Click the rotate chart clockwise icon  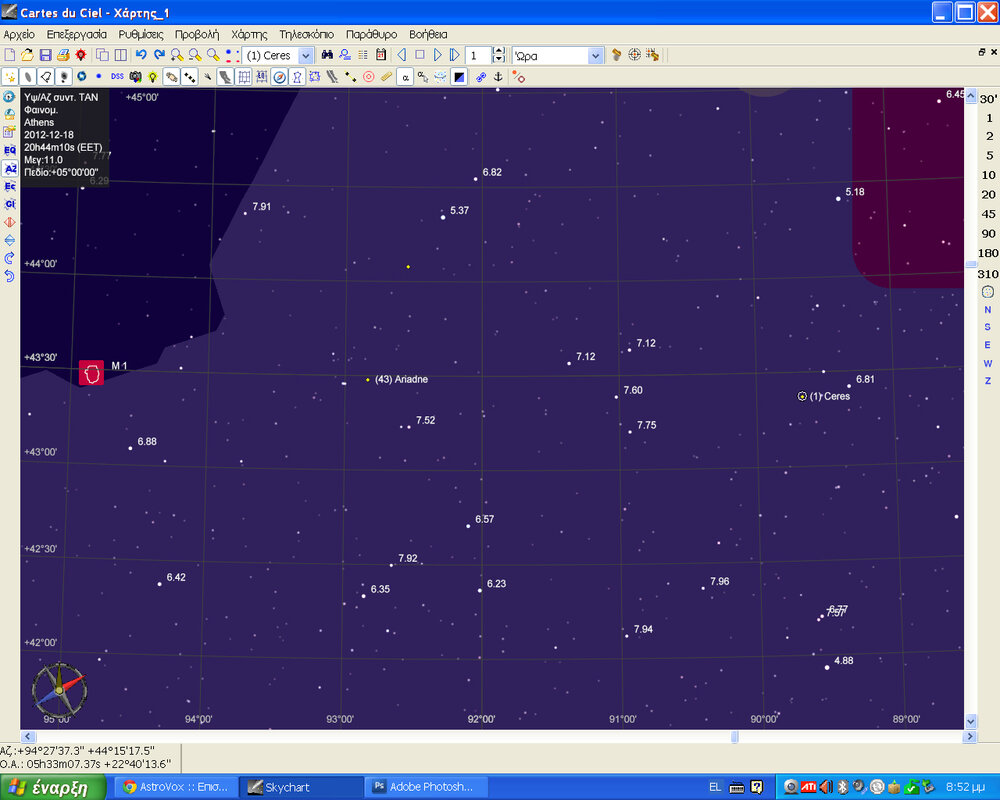click(x=9, y=258)
